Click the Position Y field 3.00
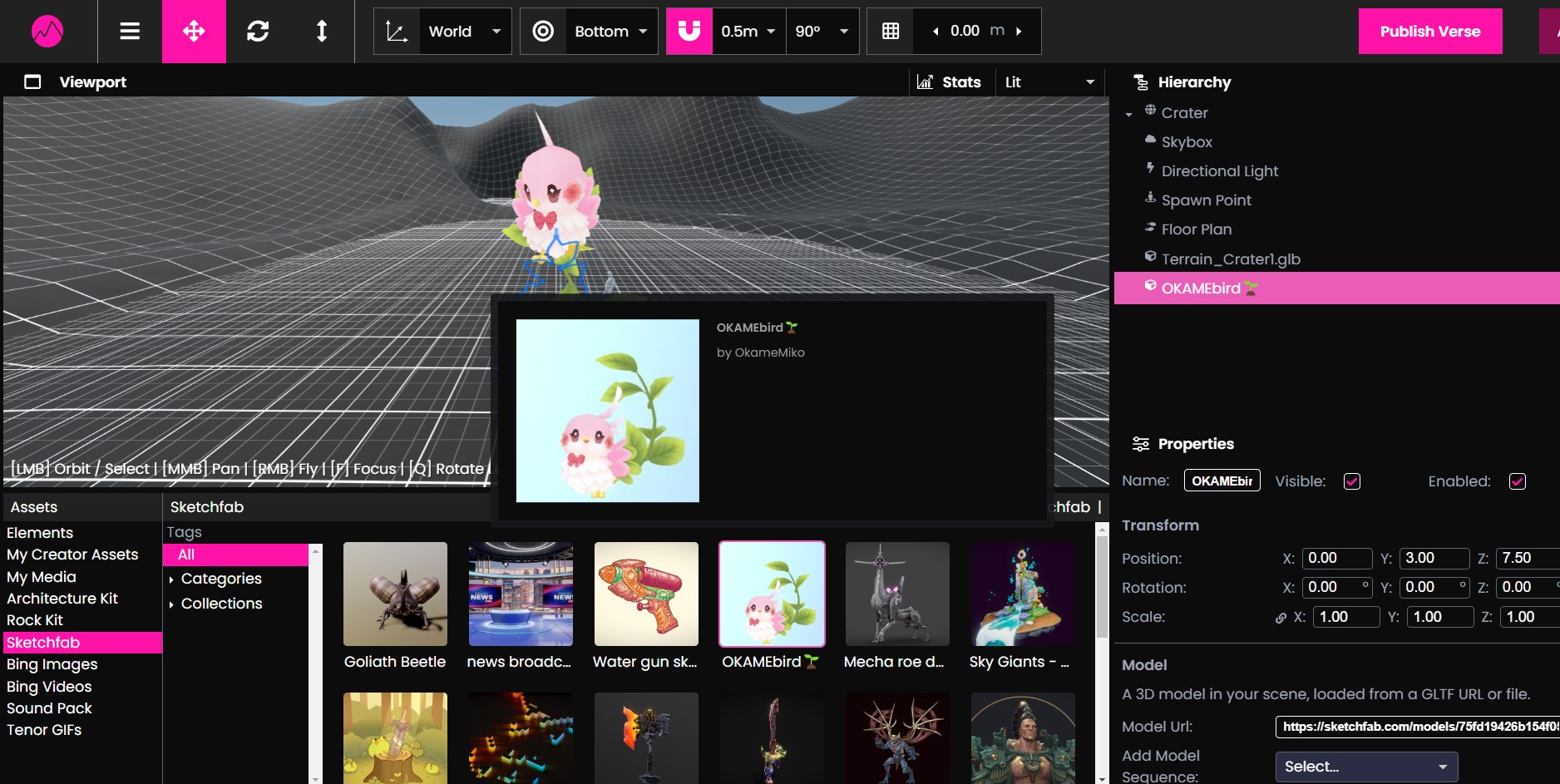The image size is (1560, 784). (1434, 558)
